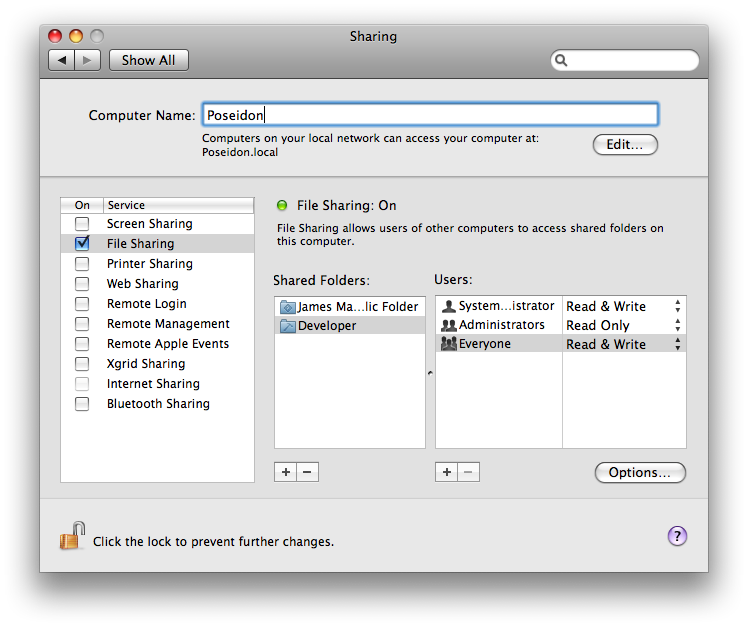Image resolution: width=748 pixels, height=627 pixels.
Task: Click the Developer folder icon
Action: click(288, 325)
